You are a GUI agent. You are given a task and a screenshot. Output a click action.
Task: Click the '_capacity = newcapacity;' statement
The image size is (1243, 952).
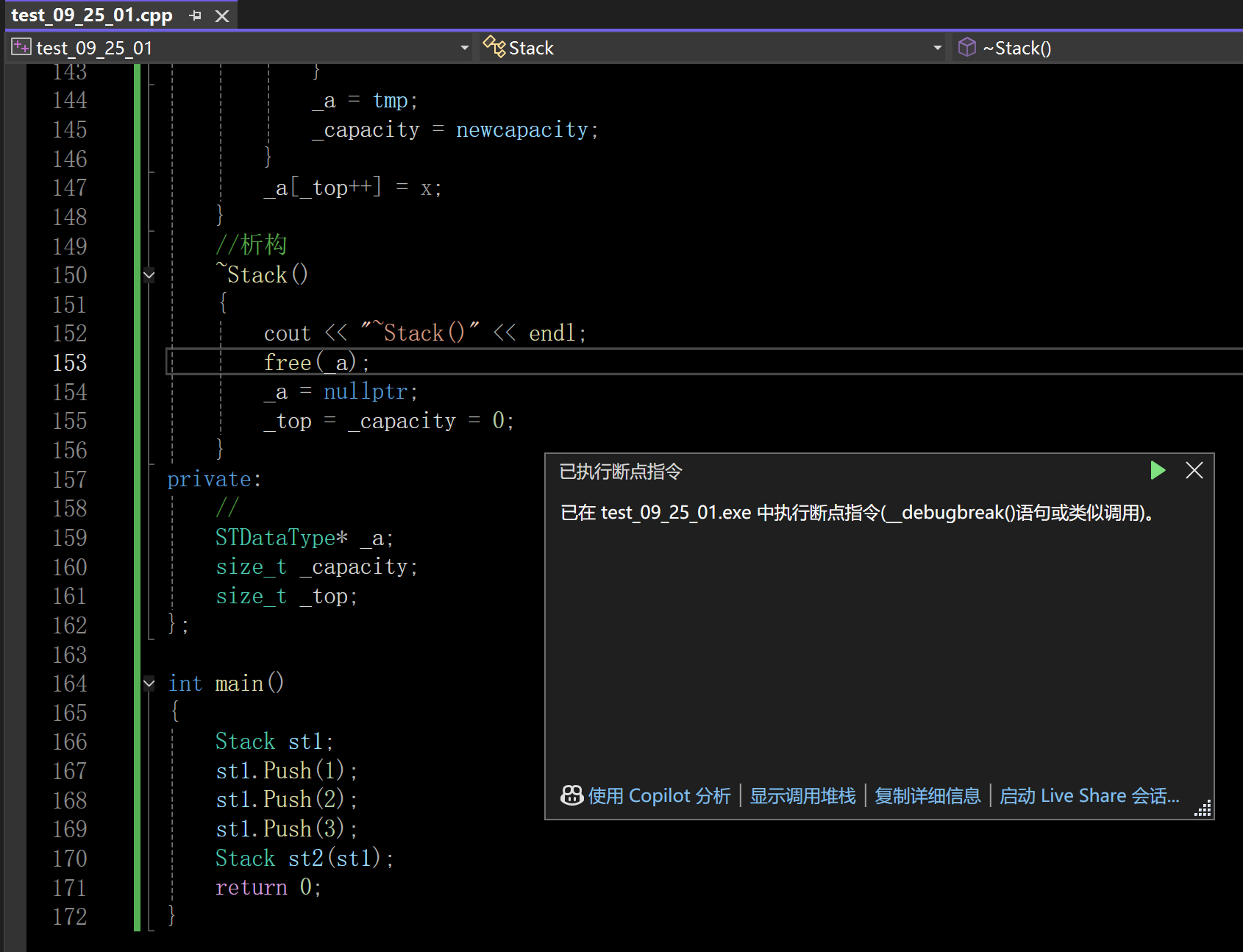pos(456,130)
